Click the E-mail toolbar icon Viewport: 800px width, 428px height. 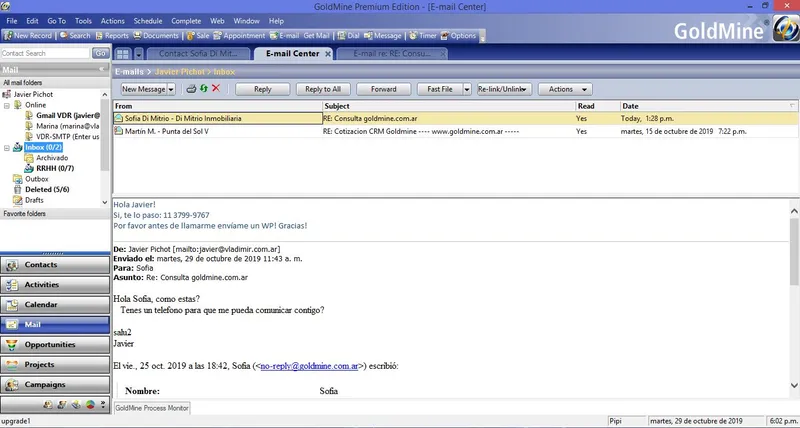coord(285,36)
